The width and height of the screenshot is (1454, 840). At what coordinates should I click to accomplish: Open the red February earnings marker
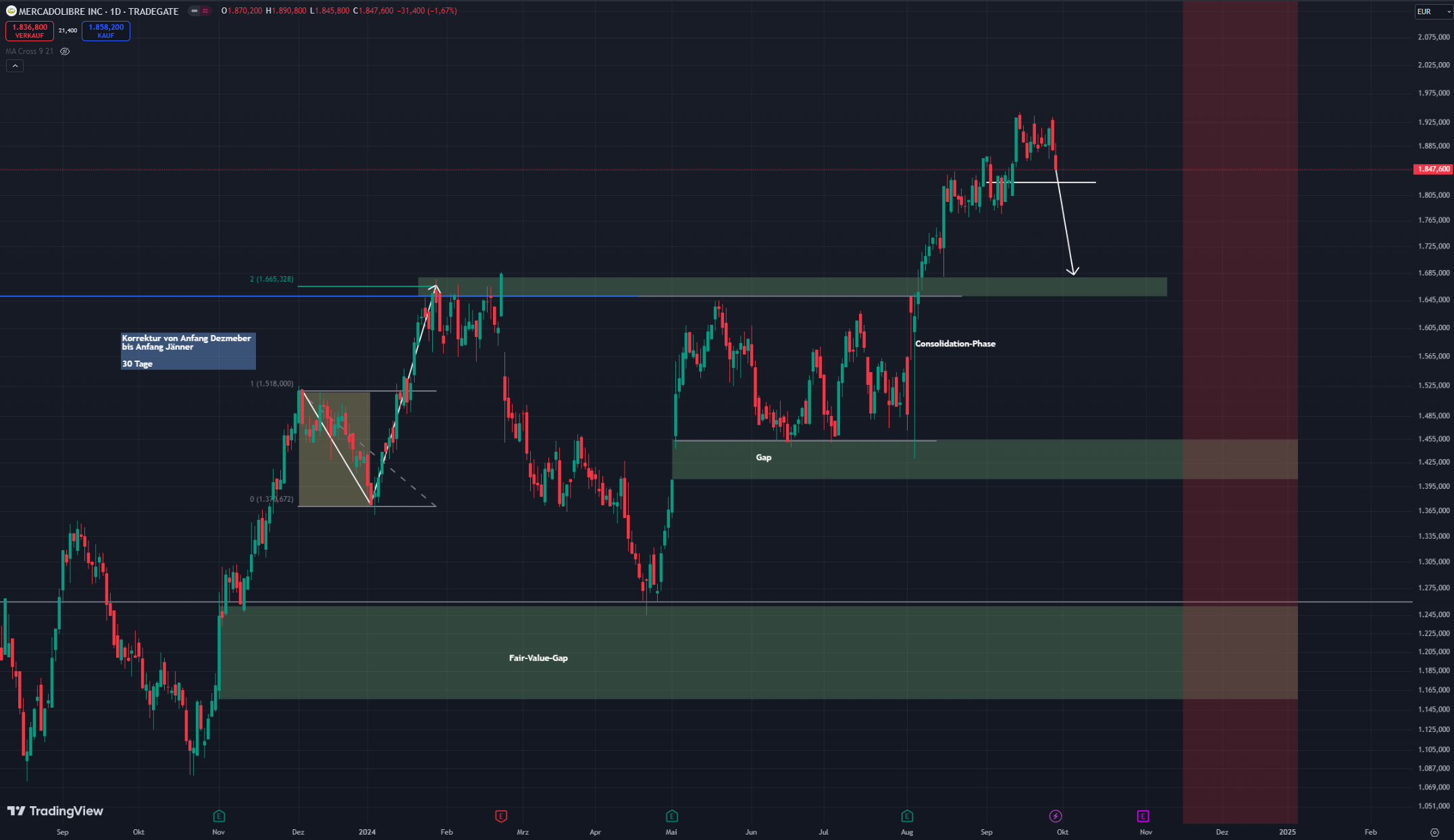tap(501, 816)
